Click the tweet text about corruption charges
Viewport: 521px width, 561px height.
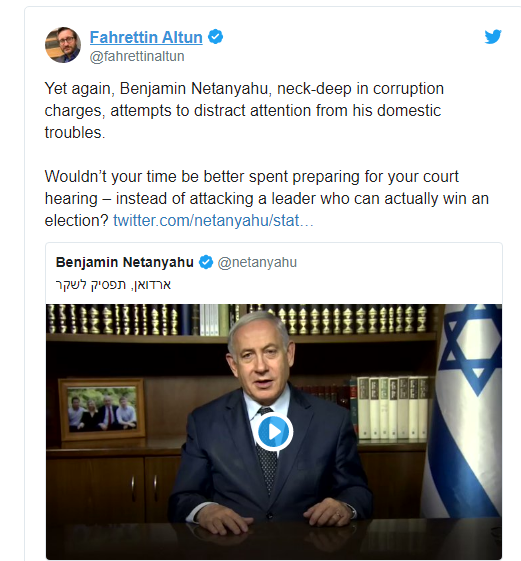pyautogui.click(x=244, y=111)
